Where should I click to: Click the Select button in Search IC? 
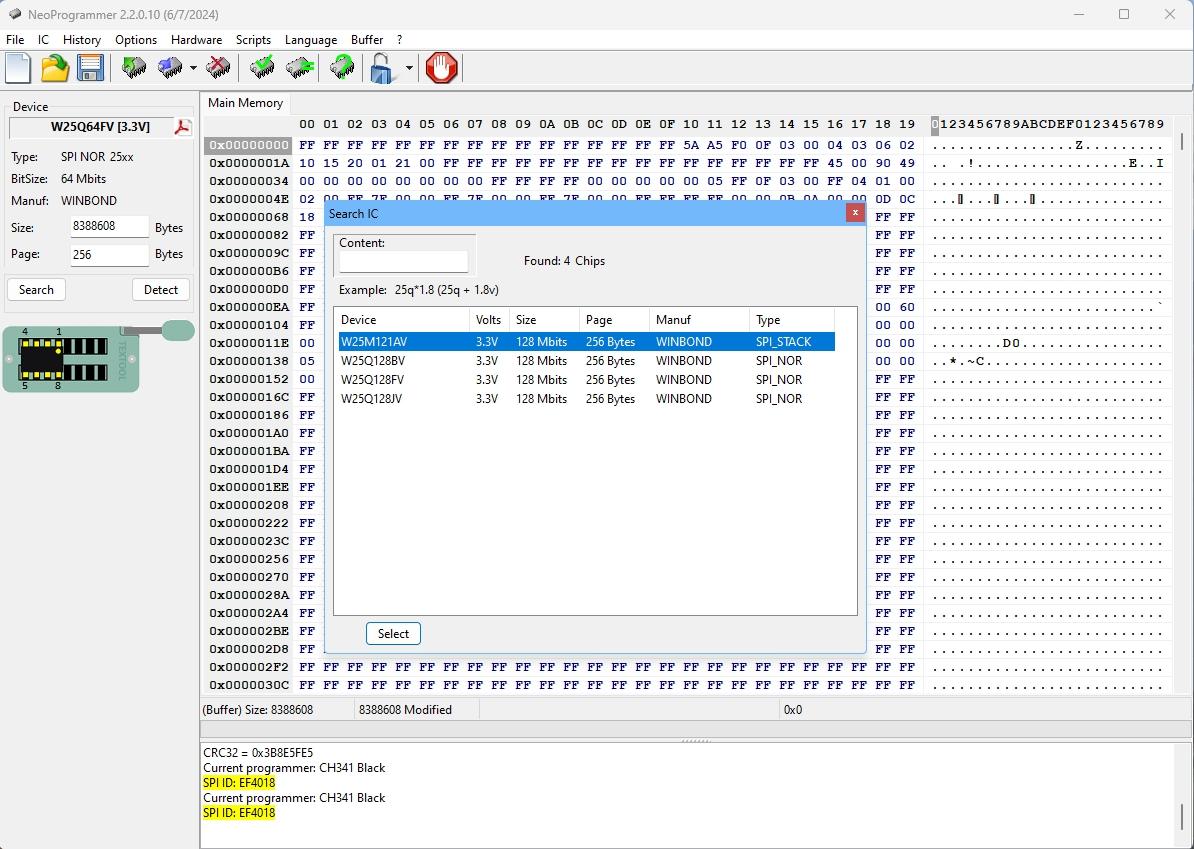pos(393,634)
